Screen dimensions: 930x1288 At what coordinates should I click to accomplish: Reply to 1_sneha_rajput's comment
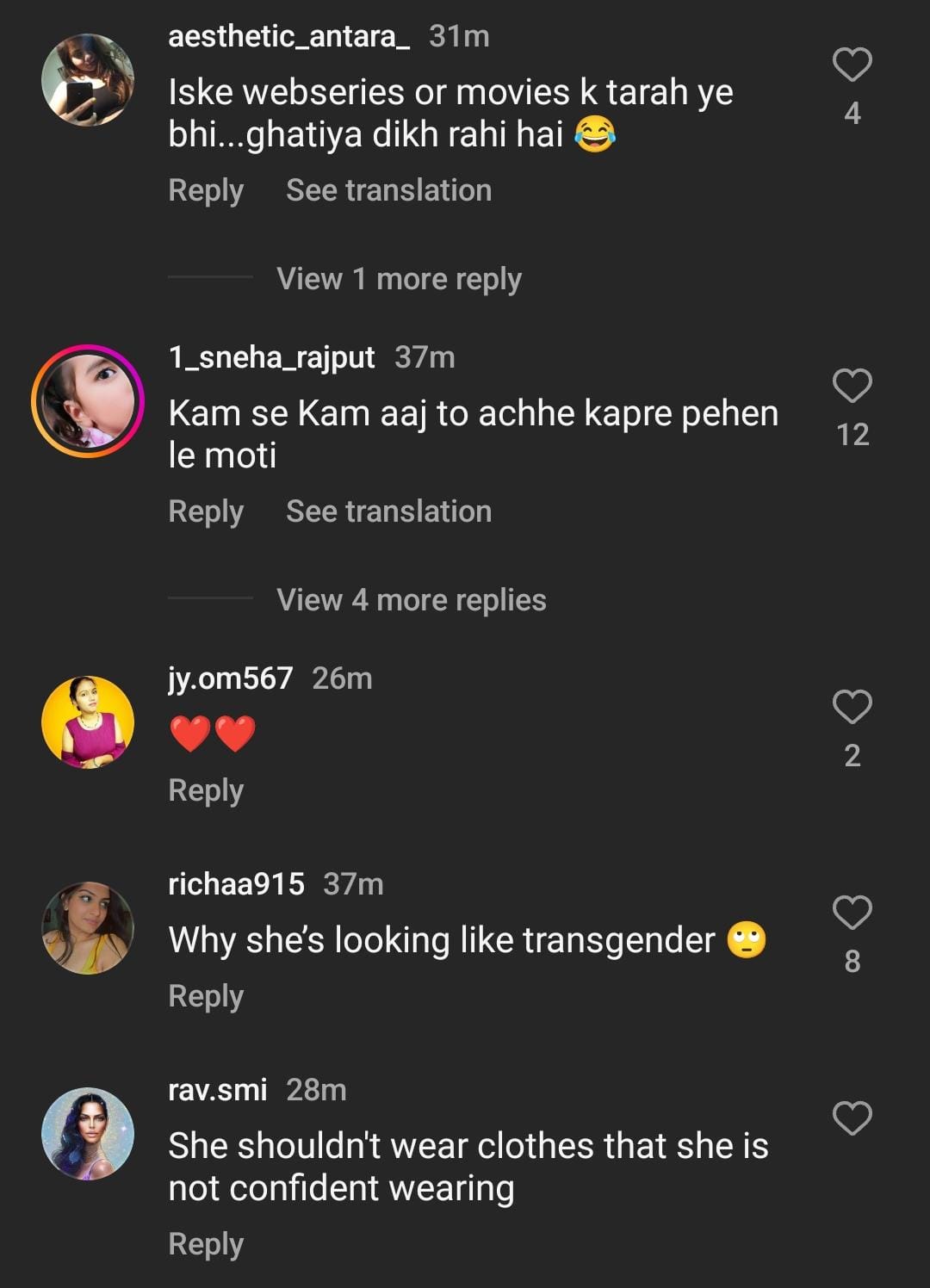[x=206, y=511]
